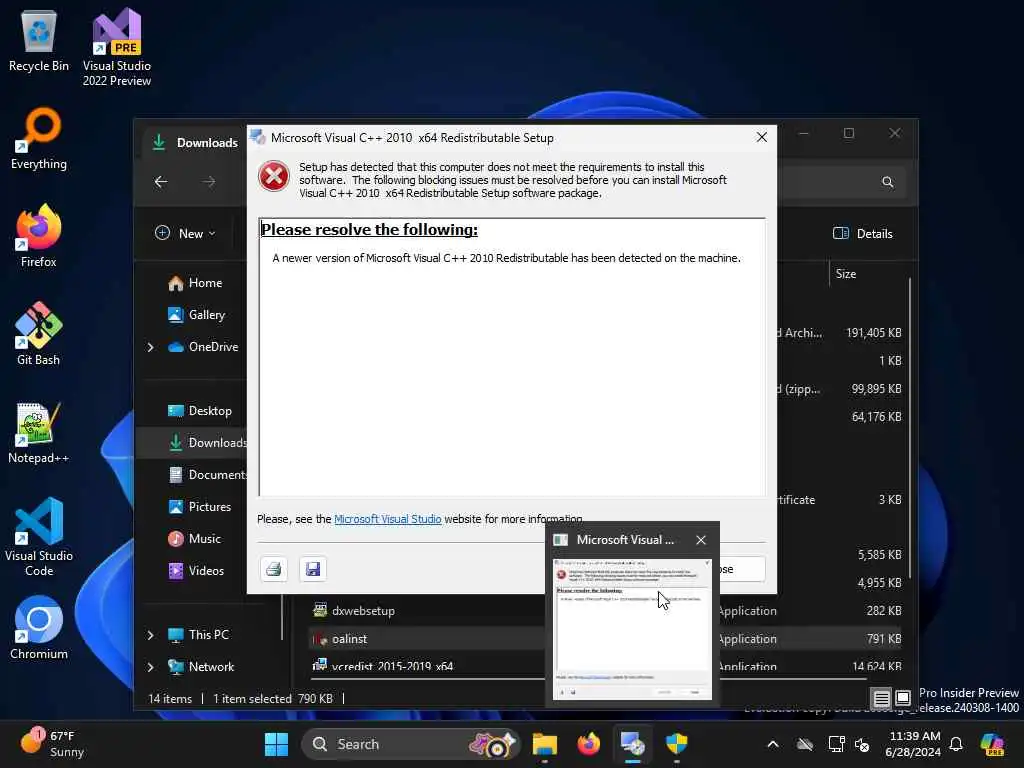Select OneDrive in the navigation pane
1024x768 pixels.
tap(203, 347)
